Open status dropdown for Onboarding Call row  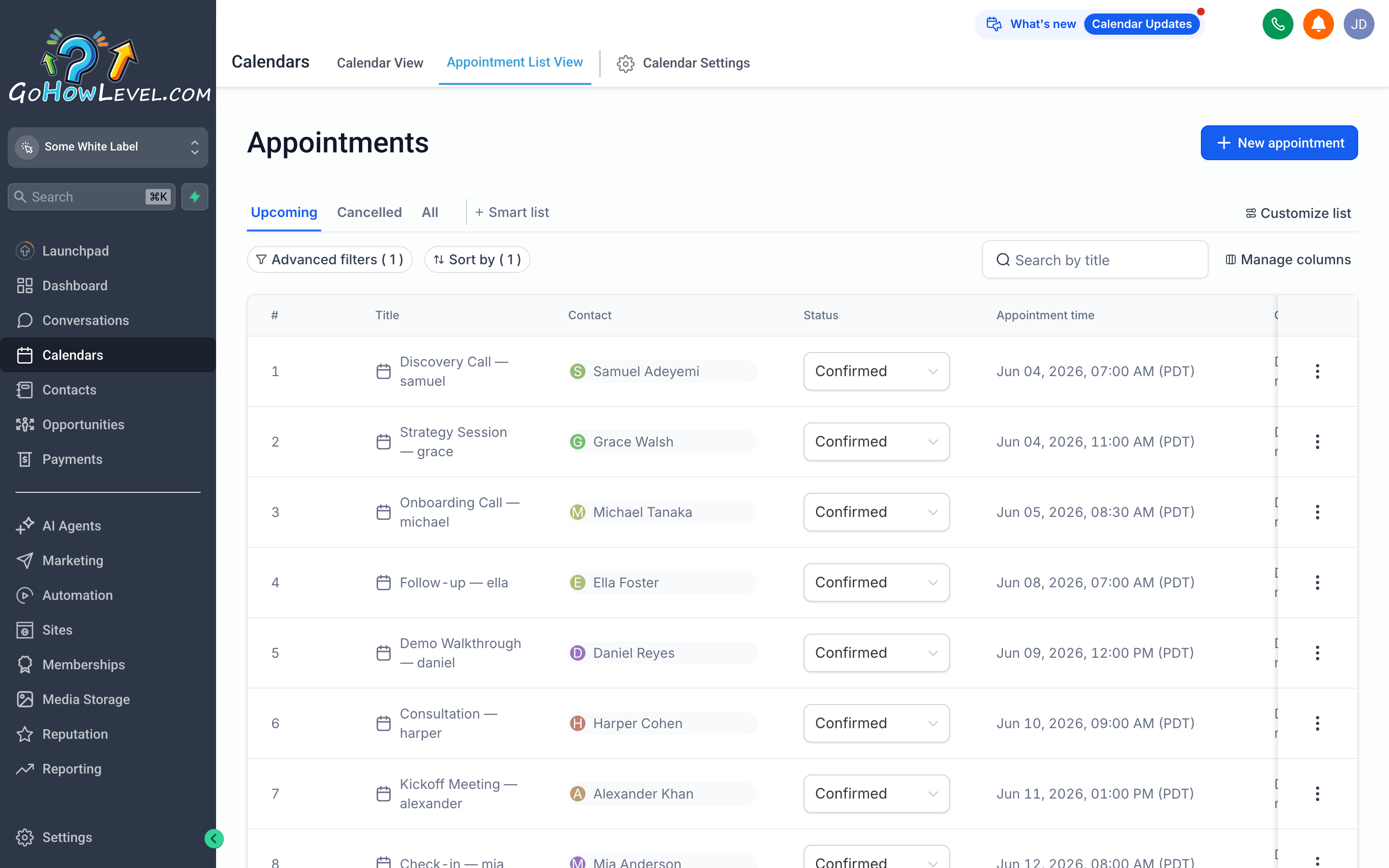pos(876,512)
